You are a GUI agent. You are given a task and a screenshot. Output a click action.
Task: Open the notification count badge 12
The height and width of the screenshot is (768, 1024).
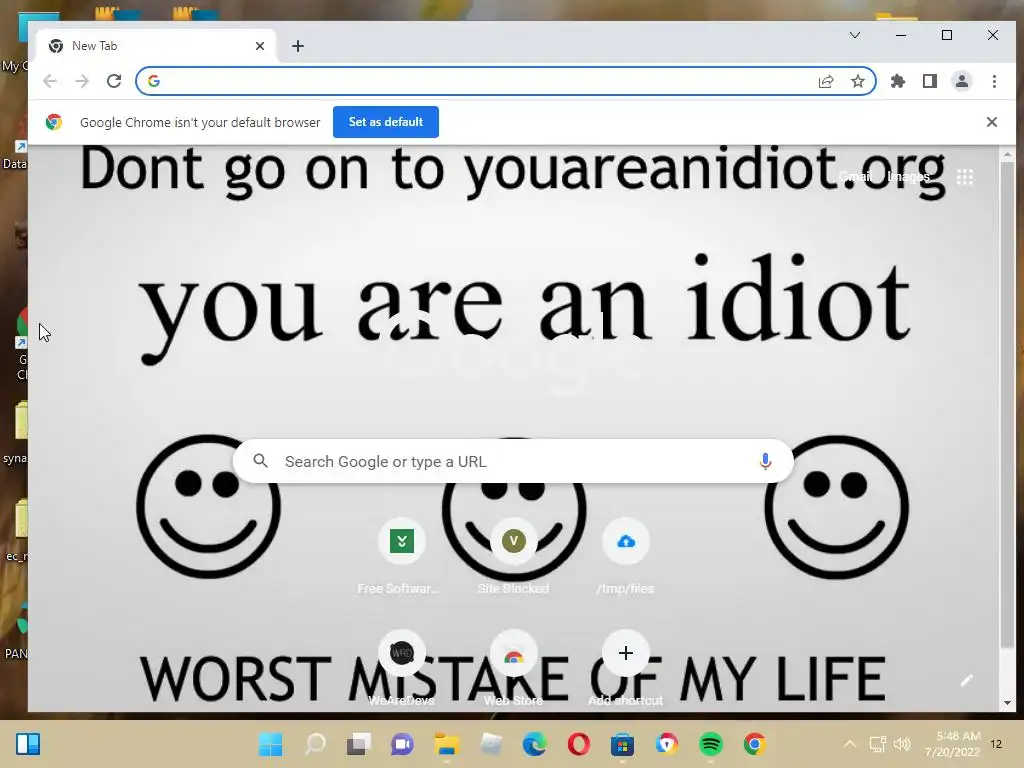[996, 744]
